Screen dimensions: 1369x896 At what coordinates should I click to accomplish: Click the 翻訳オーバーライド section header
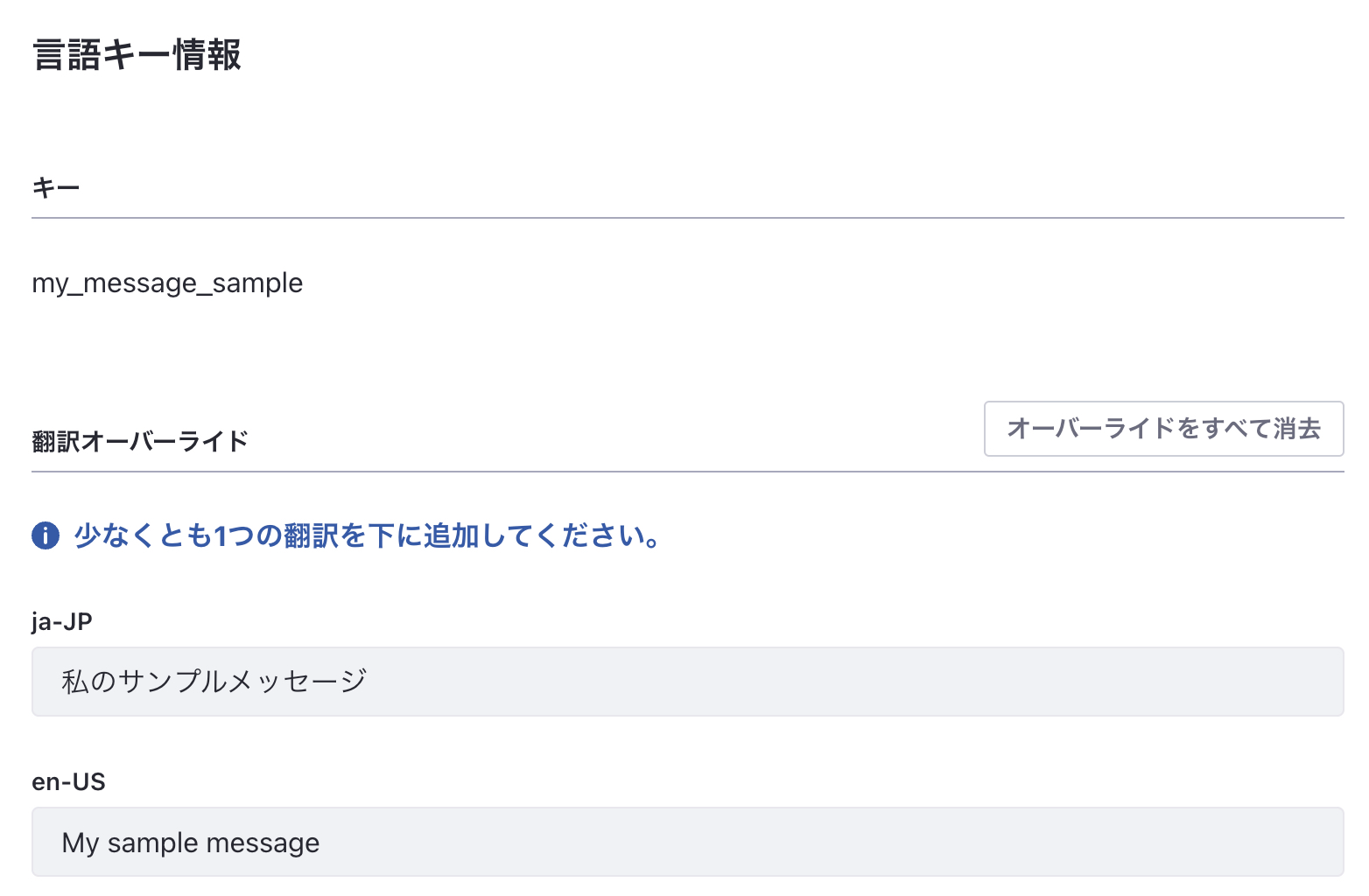click(x=140, y=441)
